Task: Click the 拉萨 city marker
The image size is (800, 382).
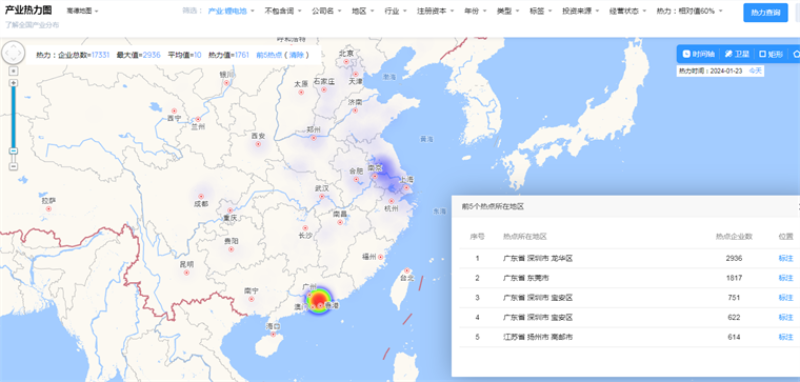Action: pyautogui.click(x=49, y=209)
